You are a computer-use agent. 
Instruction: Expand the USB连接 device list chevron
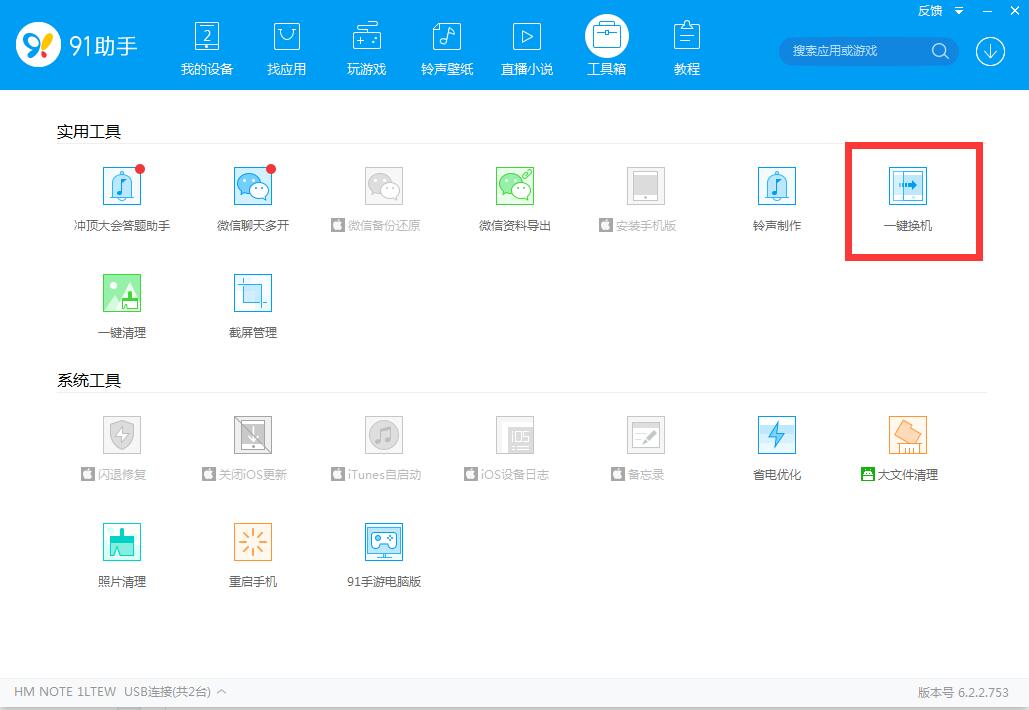click(221, 692)
